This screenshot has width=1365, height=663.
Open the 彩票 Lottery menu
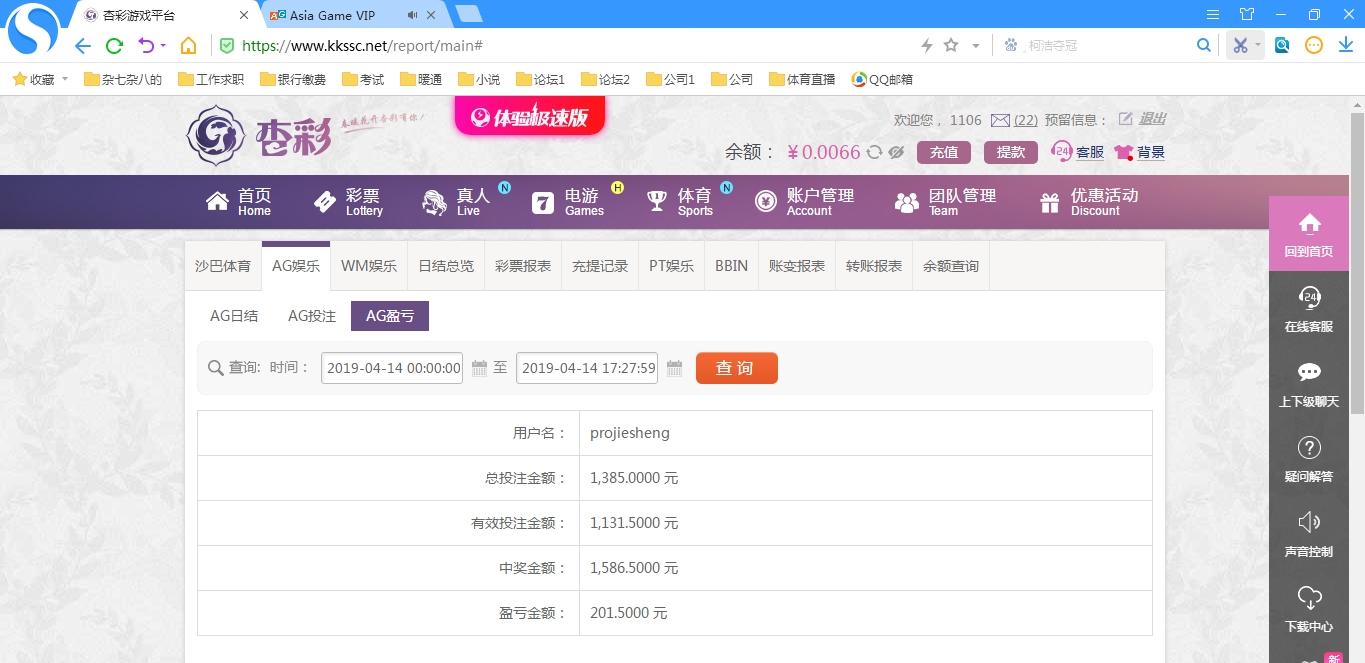(x=348, y=202)
